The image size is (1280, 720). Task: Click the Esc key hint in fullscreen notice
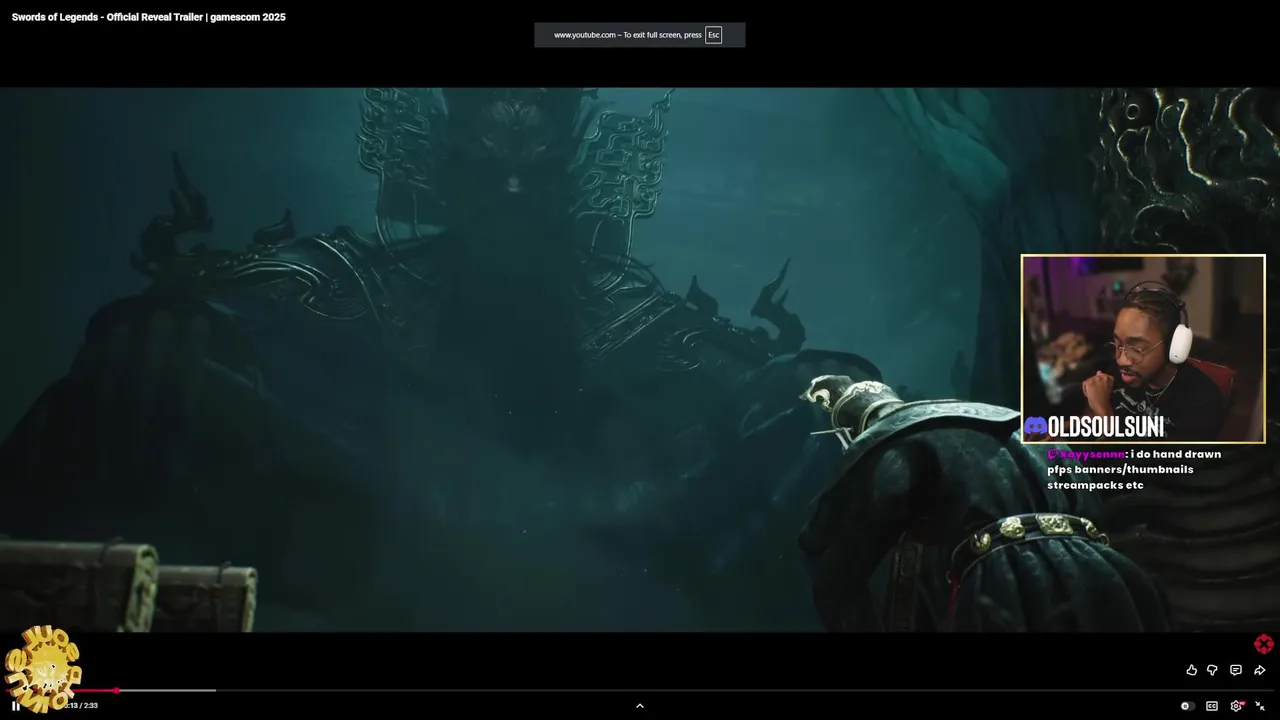[x=714, y=35]
